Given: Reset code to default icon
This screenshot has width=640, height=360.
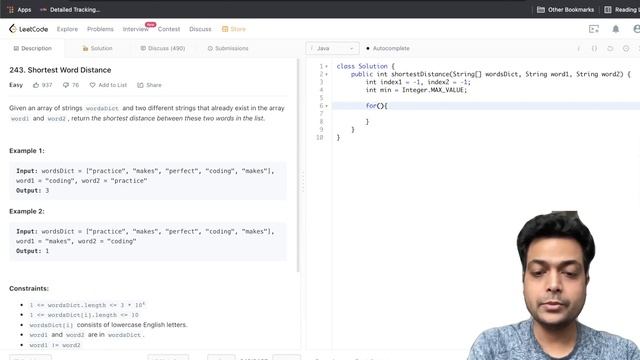Looking at the screenshot, I should pos(610,49).
